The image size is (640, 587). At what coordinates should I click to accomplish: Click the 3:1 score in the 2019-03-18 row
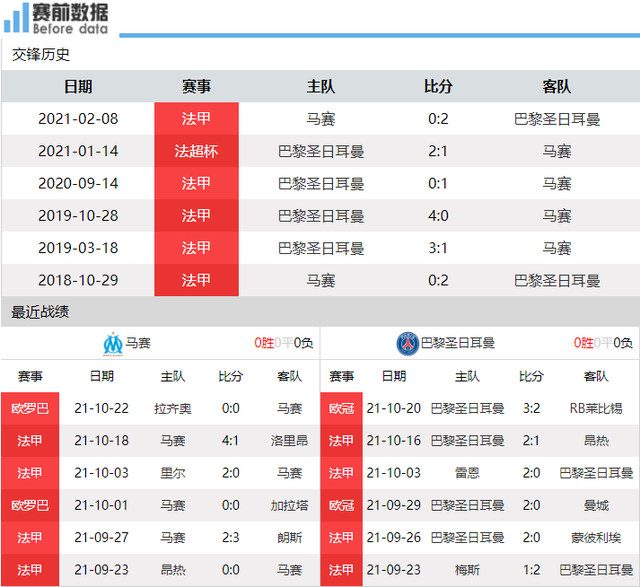click(438, 248)
